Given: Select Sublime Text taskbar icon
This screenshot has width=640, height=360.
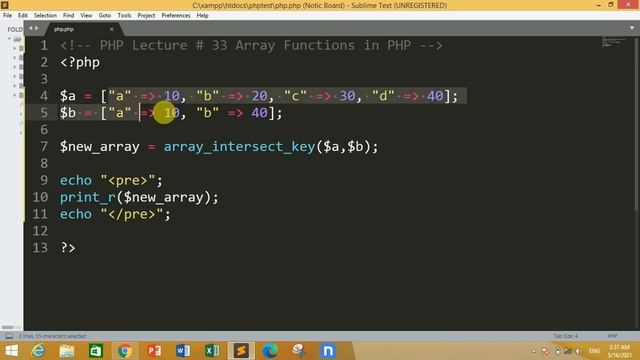Looking at the screenshot, I should (241, 351).
